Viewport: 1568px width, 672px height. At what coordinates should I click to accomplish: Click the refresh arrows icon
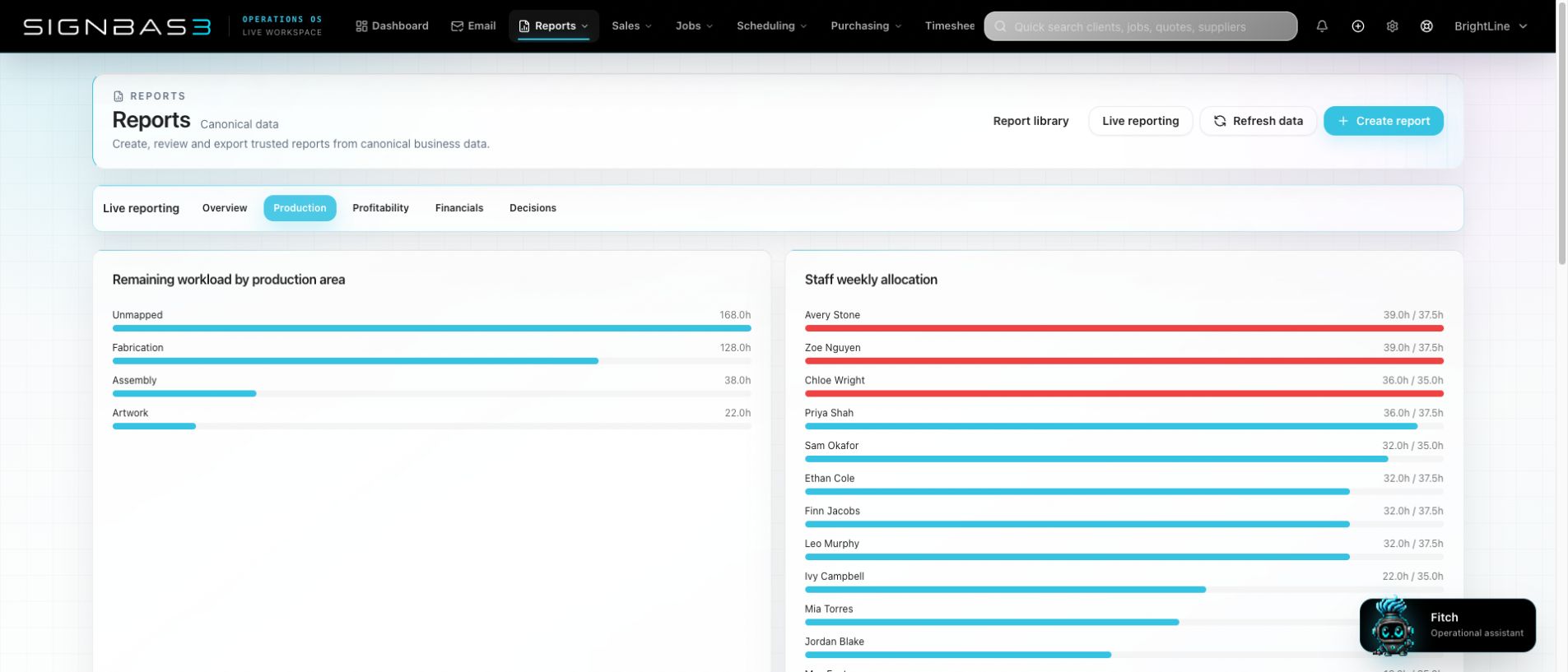point(1220,121)
